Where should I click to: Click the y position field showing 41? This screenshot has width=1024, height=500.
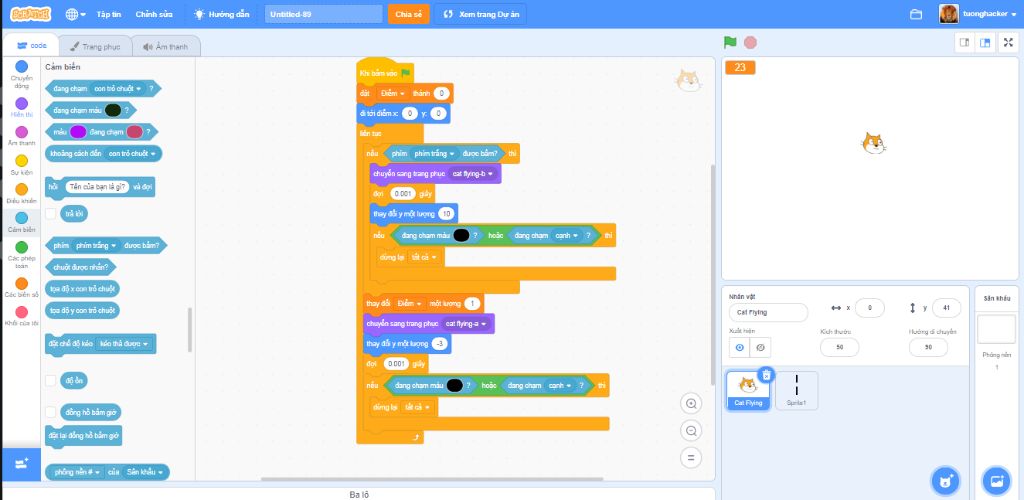[948, 307]
